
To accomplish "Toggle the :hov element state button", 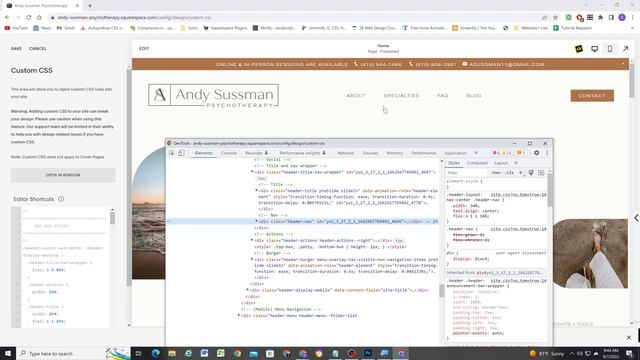I will (496, 173).
